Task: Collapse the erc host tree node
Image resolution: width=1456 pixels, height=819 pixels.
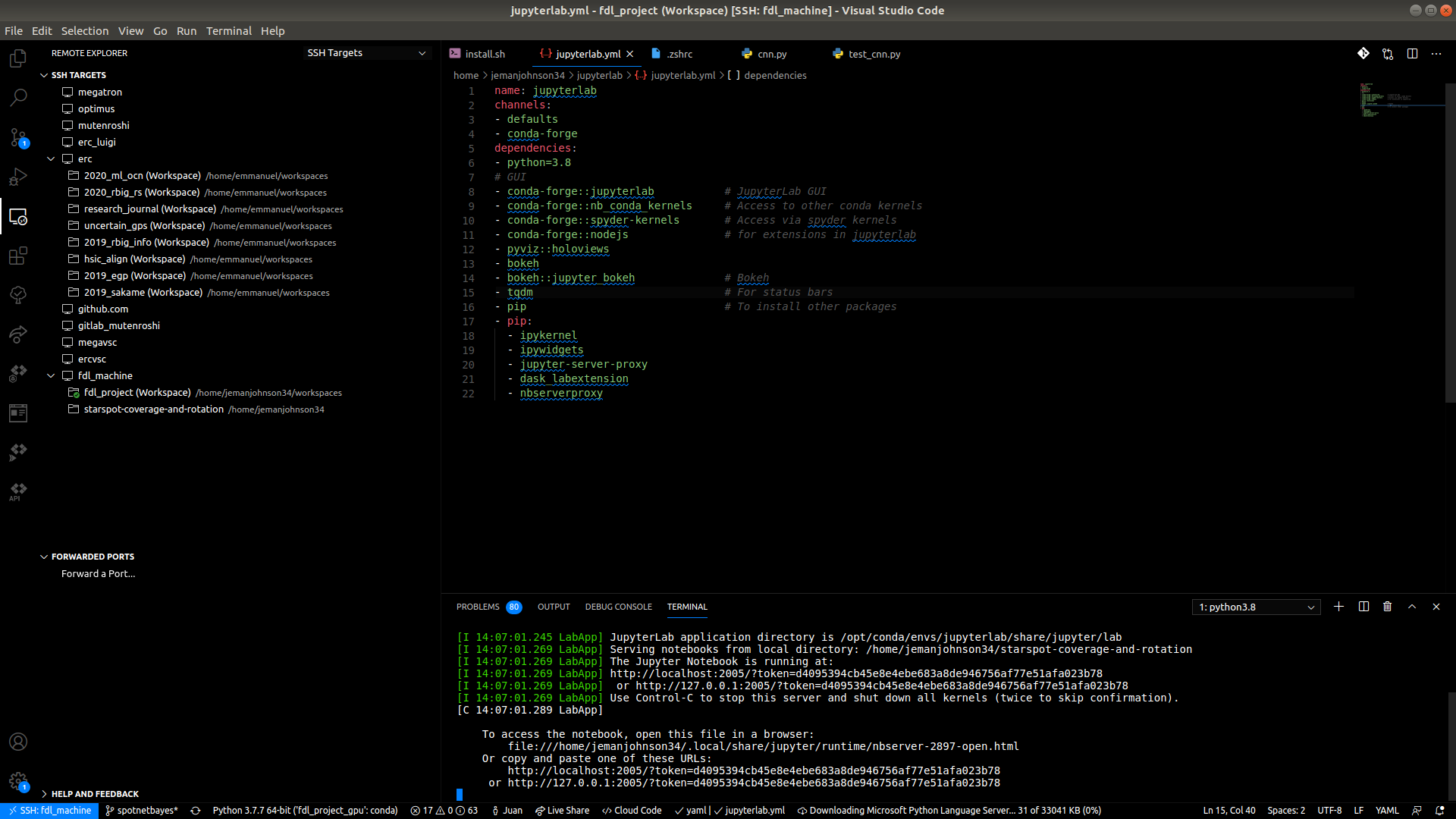Action: pyautogui.click(x=51, y=159)
